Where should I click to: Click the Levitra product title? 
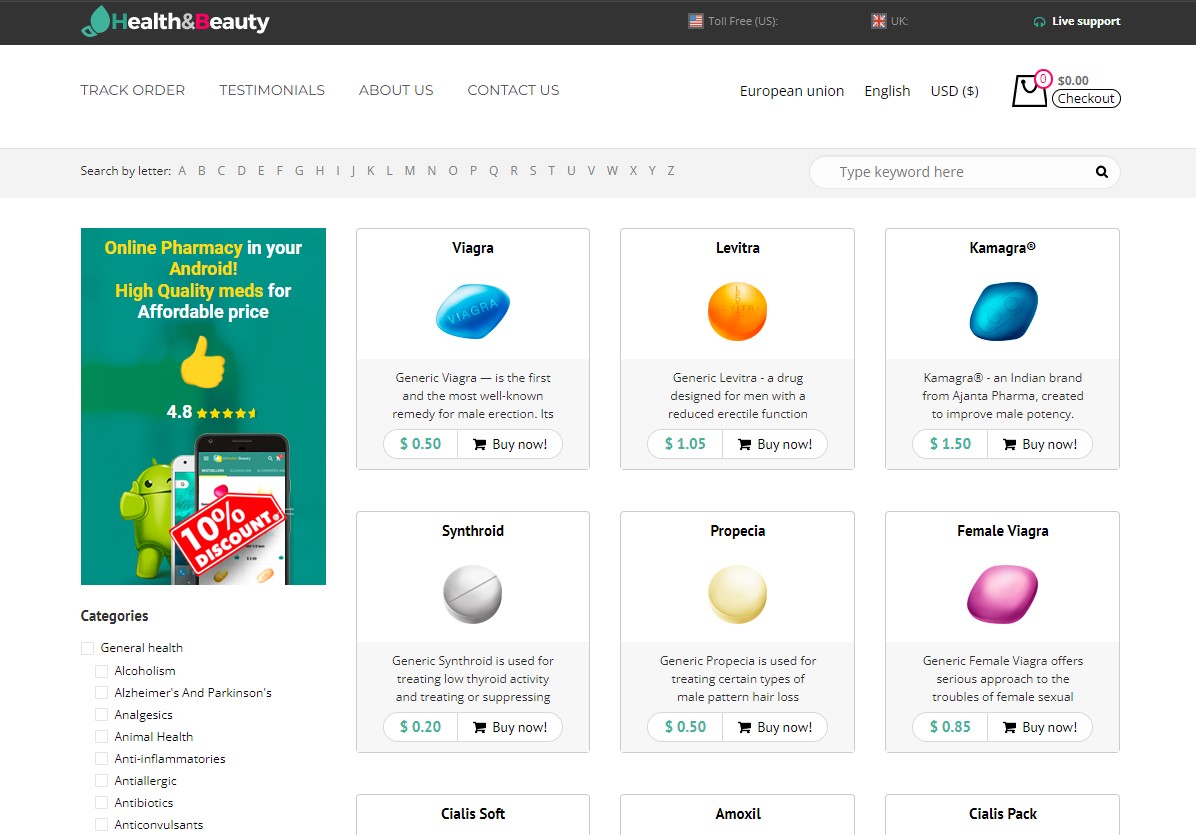point(737,248)
